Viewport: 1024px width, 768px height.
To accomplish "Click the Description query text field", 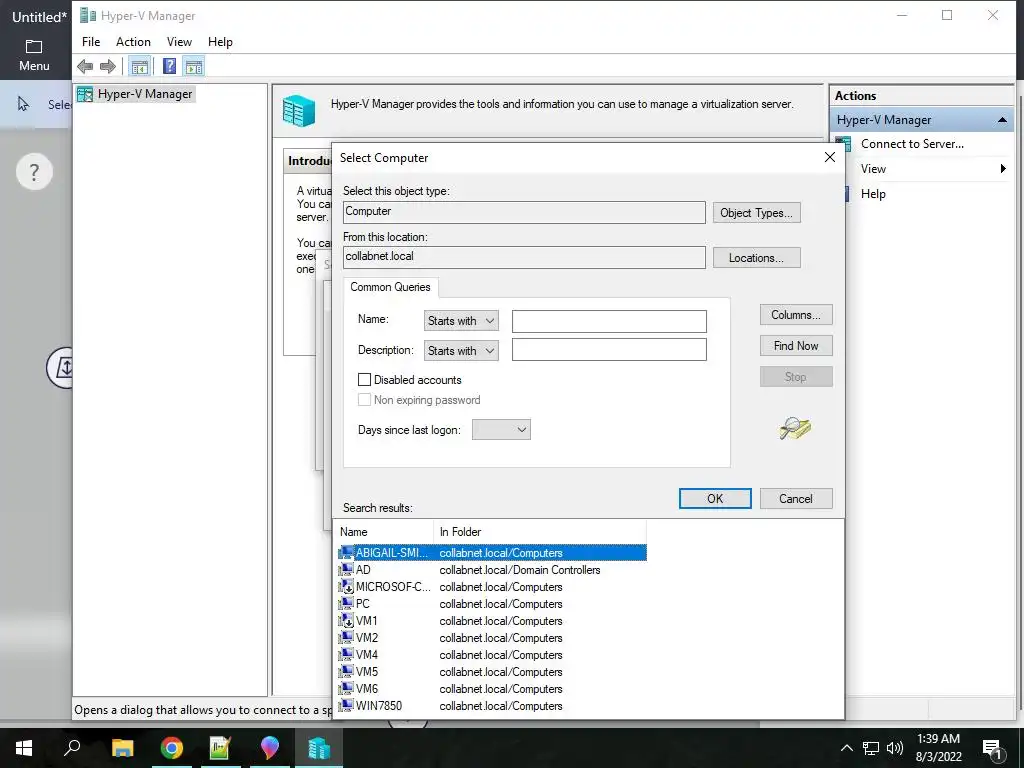I will tap(609, 349).
